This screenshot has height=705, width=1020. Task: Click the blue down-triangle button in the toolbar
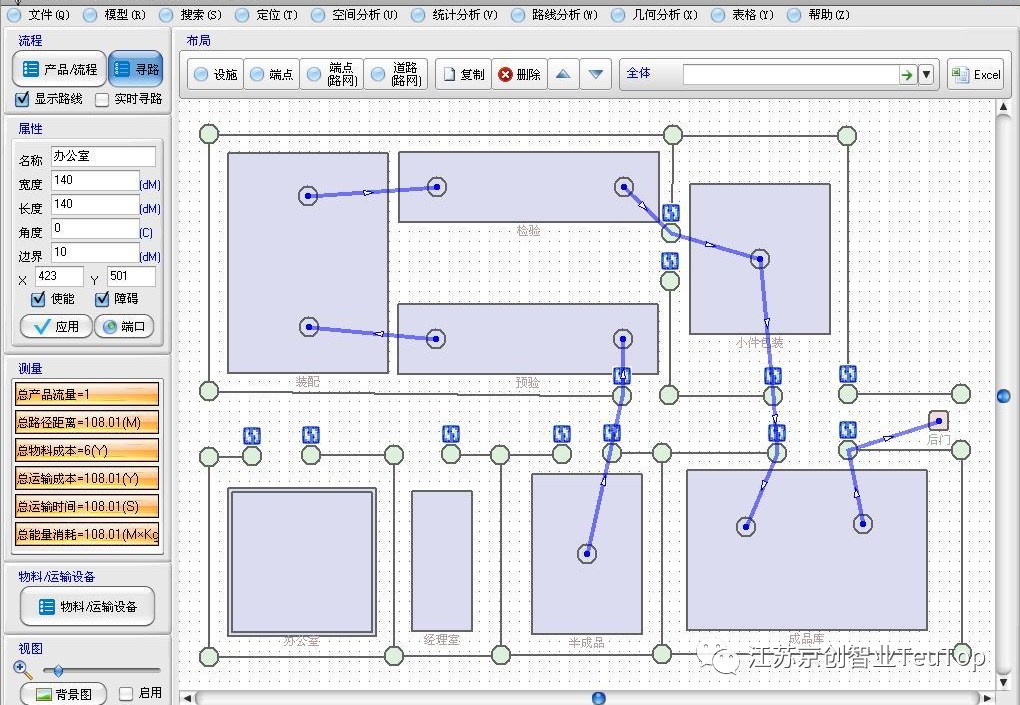tap(595, 73)
